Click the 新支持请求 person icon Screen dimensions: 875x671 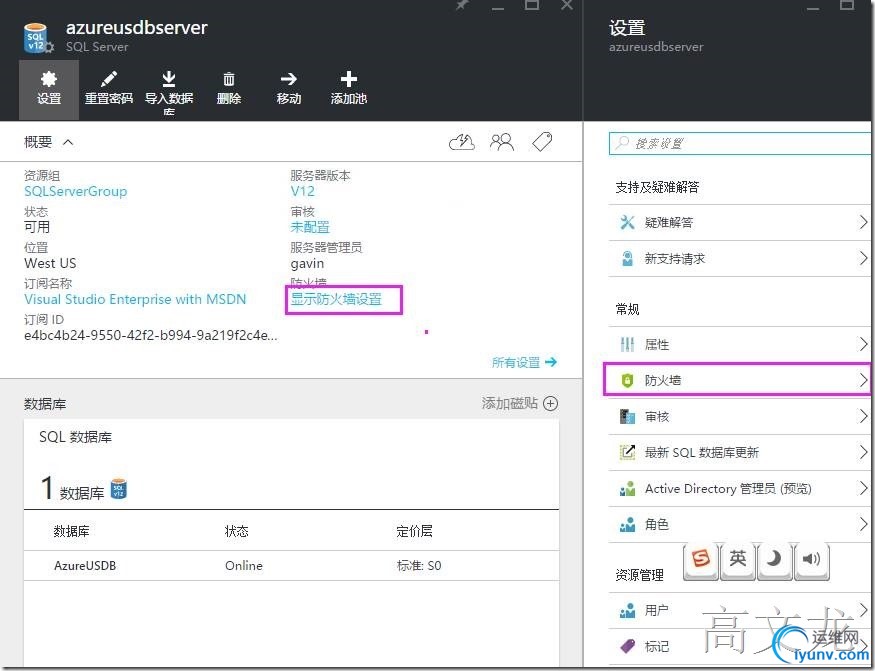coord(627,258)
